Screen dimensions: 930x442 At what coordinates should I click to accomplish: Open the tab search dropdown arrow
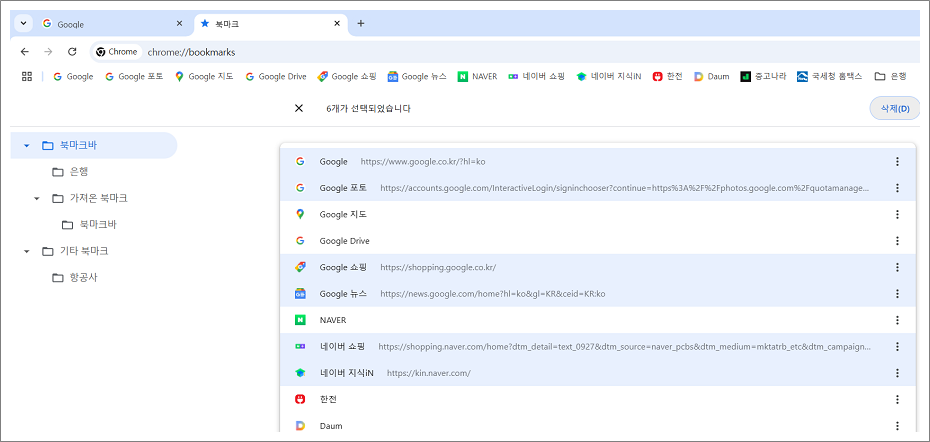[x=23, y=24]
